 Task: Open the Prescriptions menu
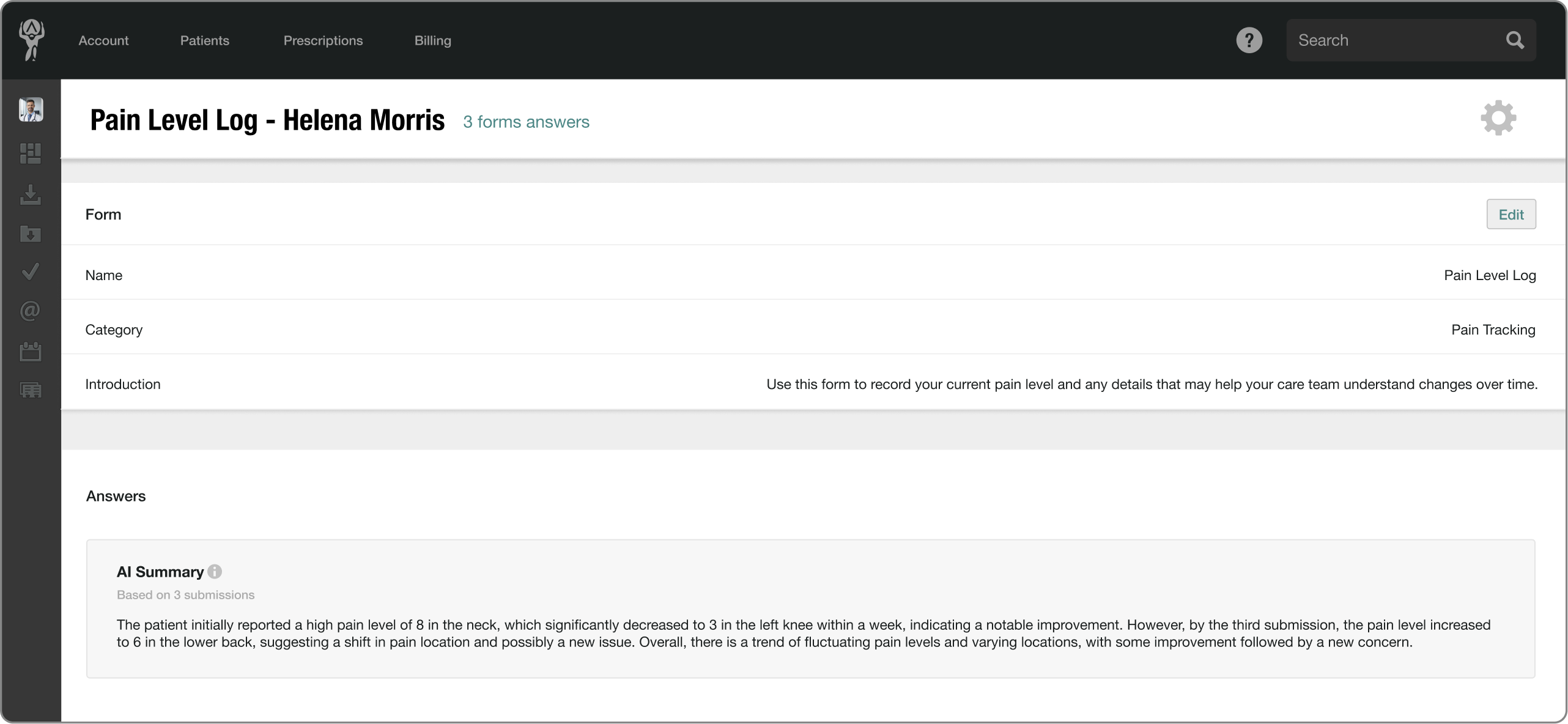[x=323, y=40]
